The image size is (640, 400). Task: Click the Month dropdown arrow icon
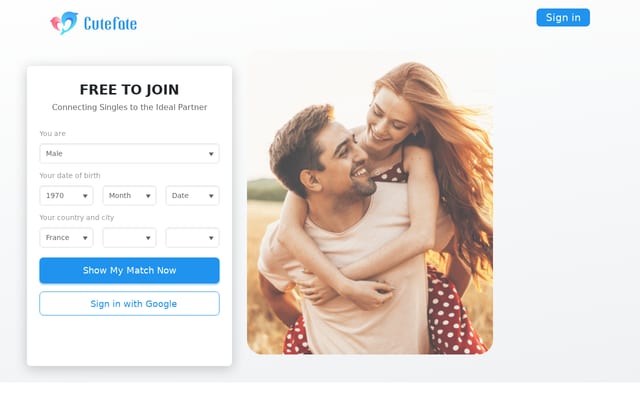pos(148,196)
